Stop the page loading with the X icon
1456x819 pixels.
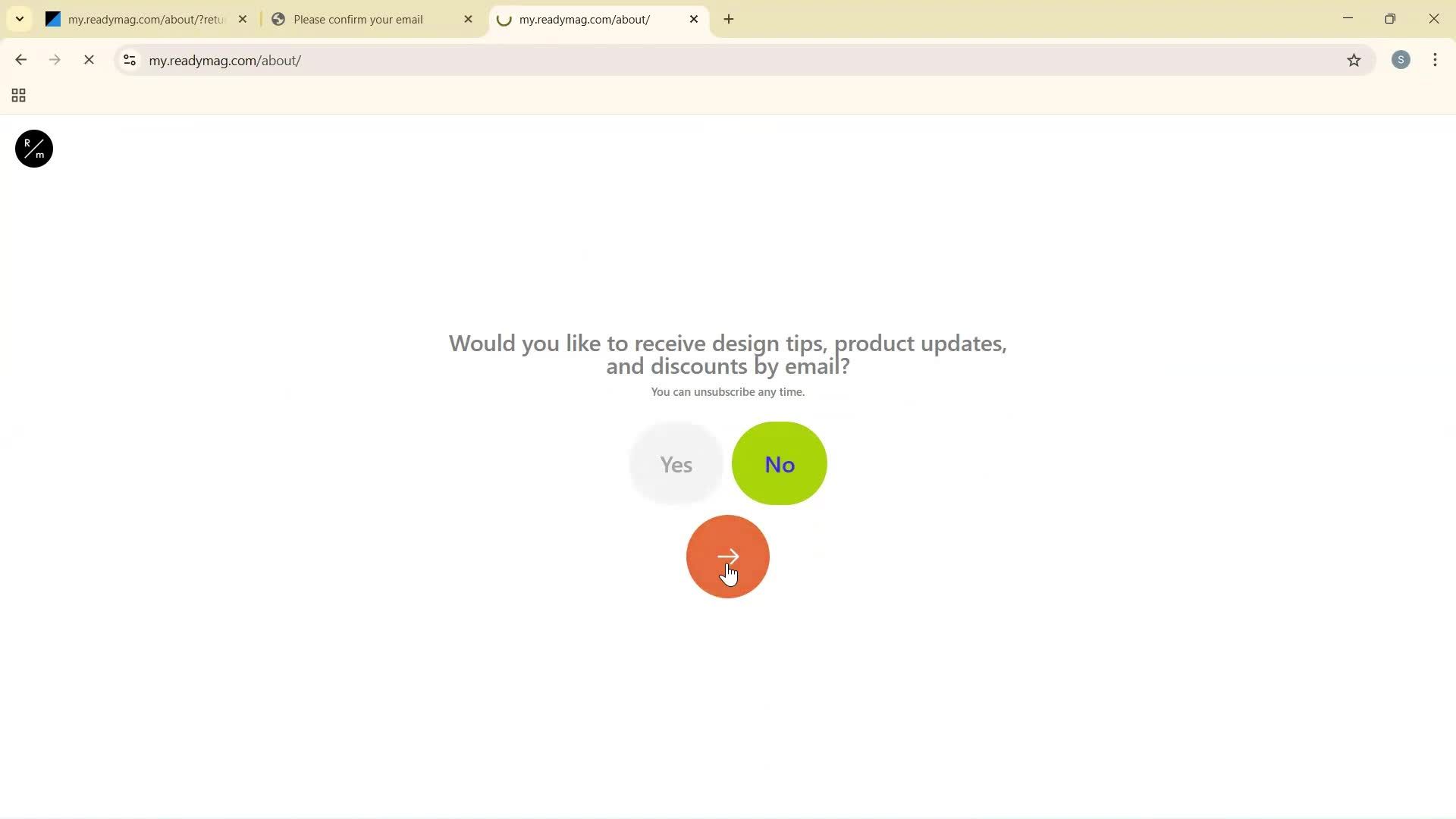point(89,60)
